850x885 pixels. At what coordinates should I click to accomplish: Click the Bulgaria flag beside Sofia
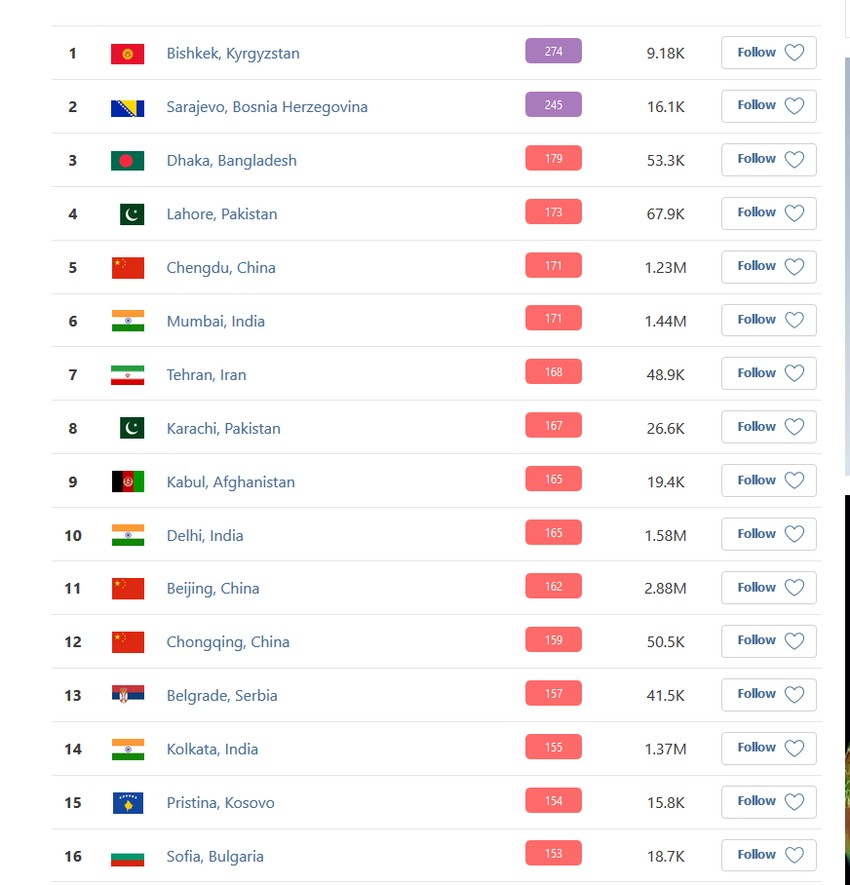pos(127,857)
